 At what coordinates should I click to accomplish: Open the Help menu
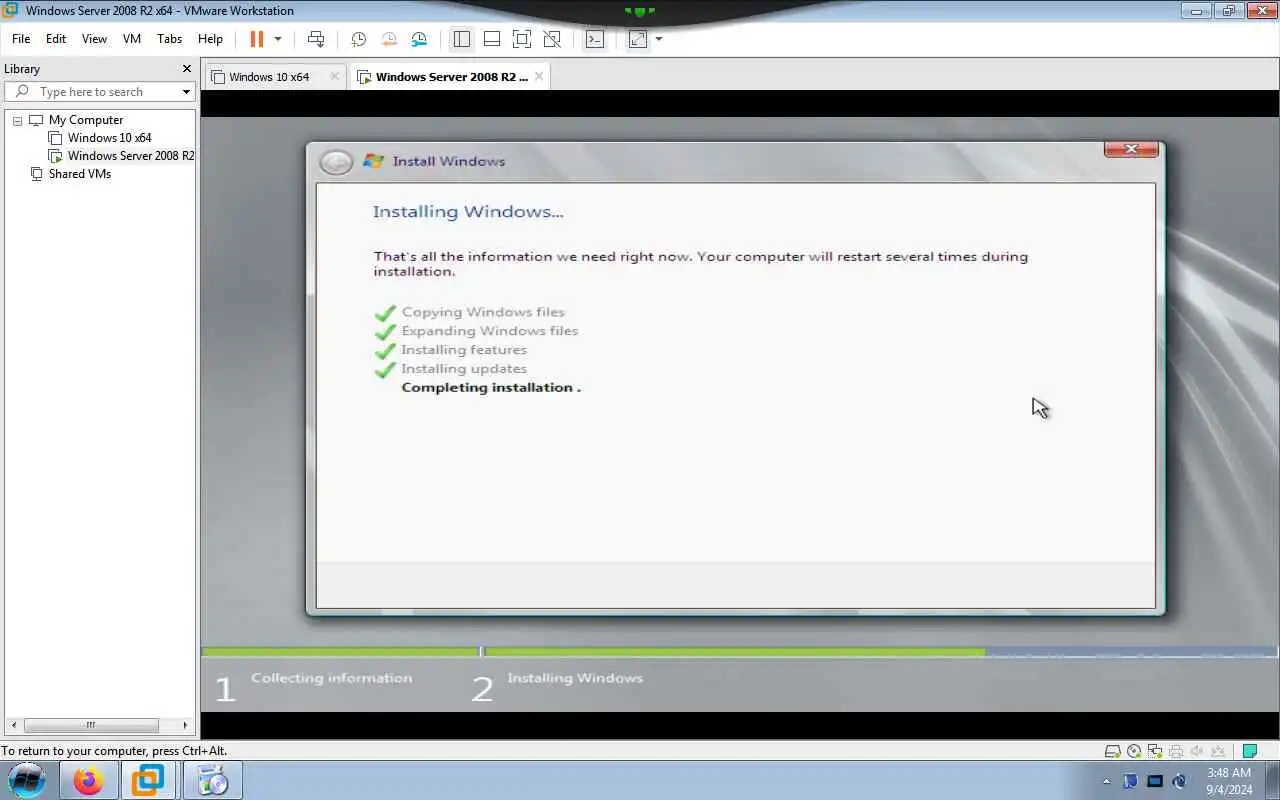(x=210, y=39)
